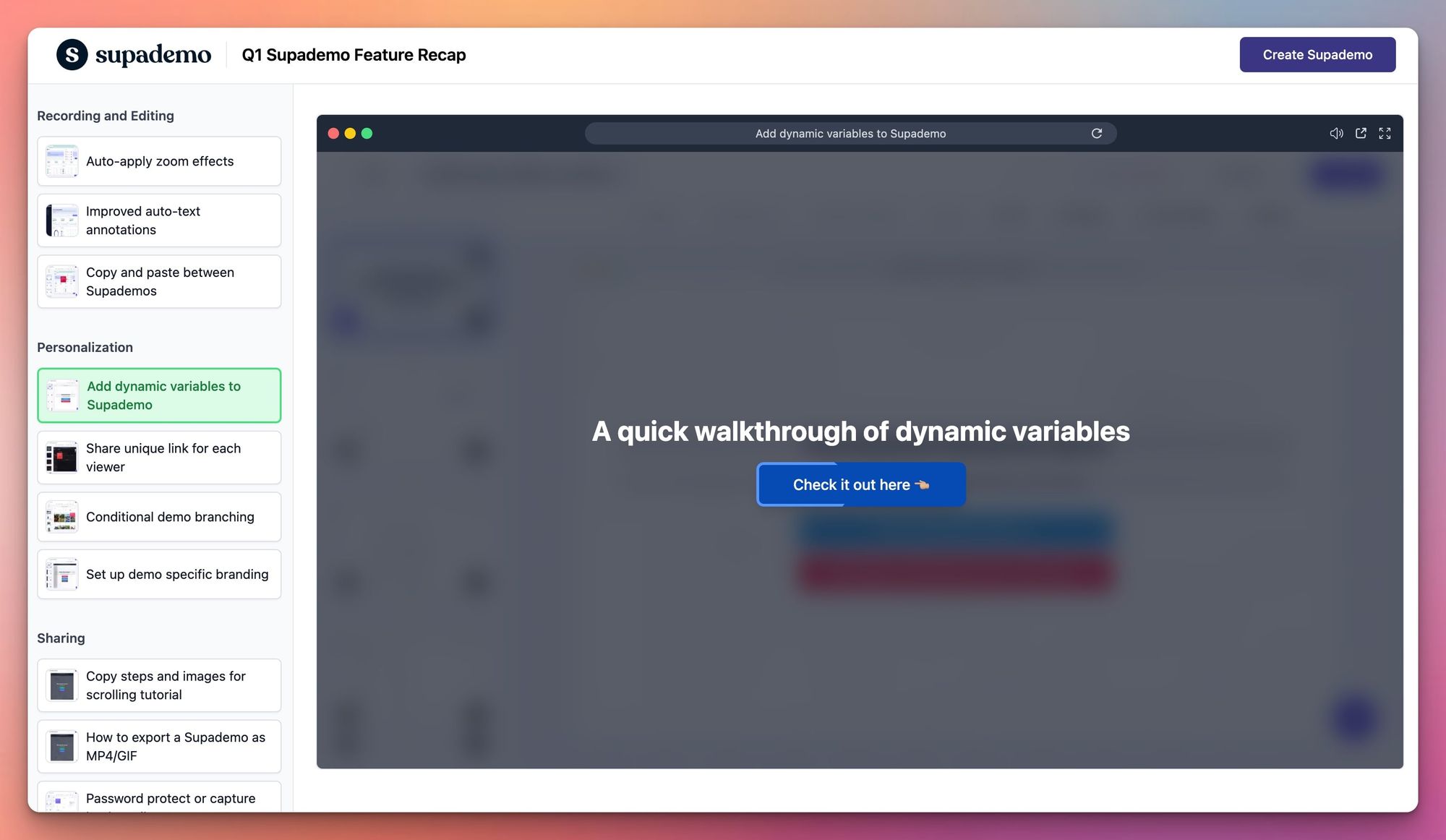This screenshot has height=840, width=1446.
Task: Select Add dynamic variables to Supademo
Action: tap(159, 395)
